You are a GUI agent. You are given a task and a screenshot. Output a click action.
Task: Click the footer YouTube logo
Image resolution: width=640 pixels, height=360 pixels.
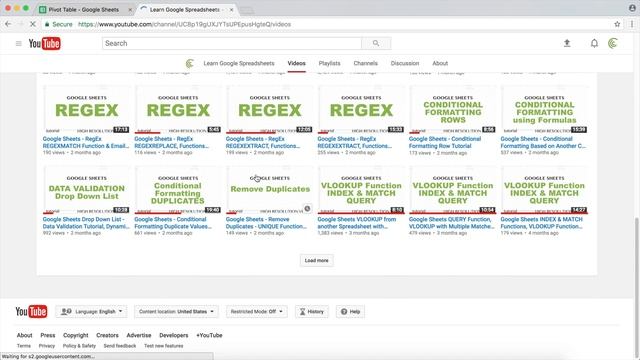[x=31, y=311]
